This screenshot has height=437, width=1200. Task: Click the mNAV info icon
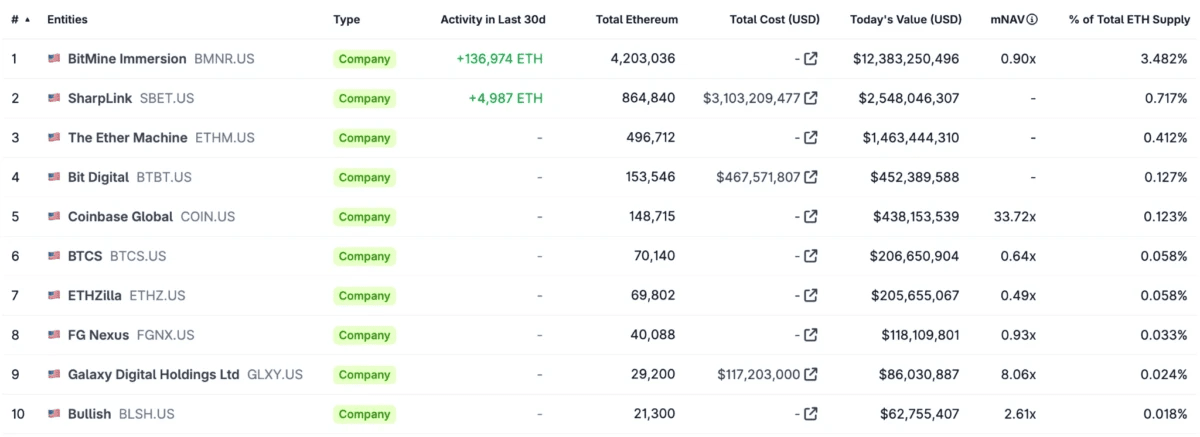coord(1032,19)
